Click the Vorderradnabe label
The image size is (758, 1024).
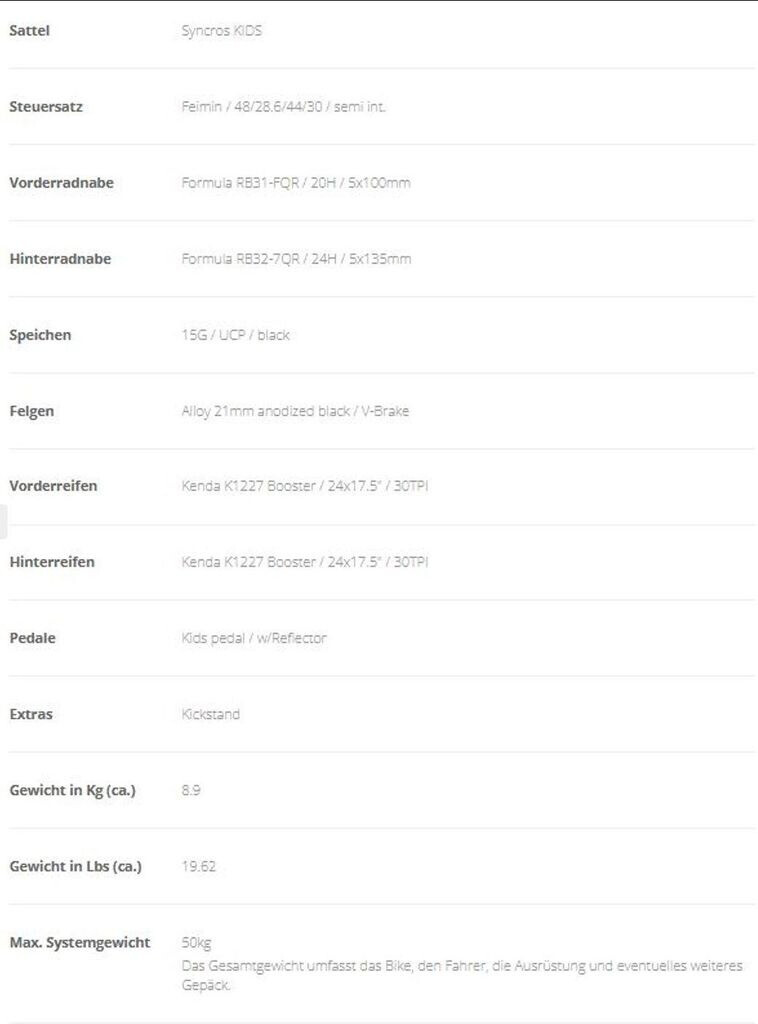[61, 183]
